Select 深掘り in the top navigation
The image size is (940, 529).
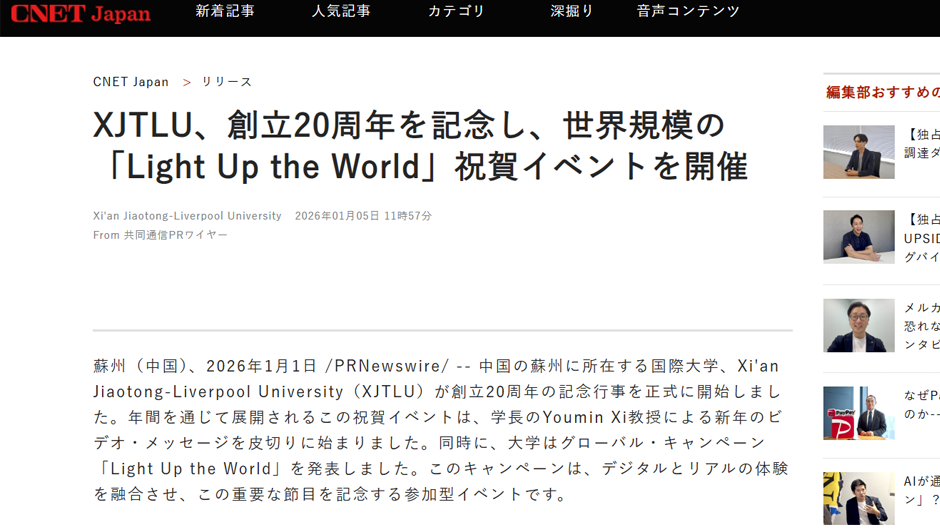click(x=572, y=12)
